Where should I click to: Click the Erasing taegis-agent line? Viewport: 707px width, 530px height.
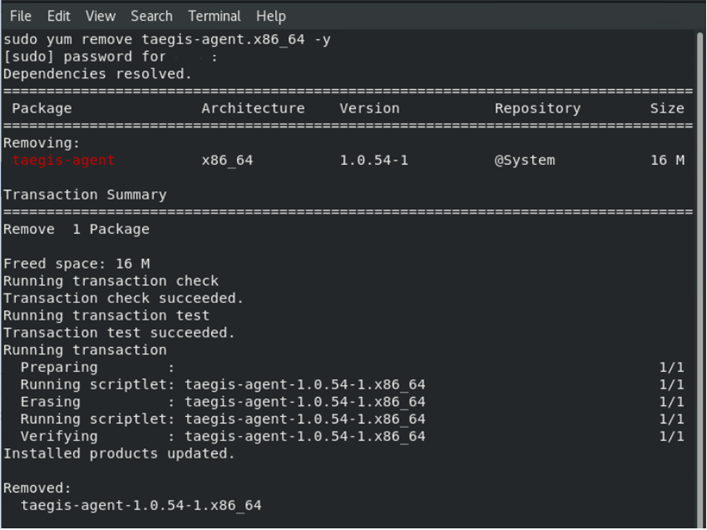pos(222,402)
